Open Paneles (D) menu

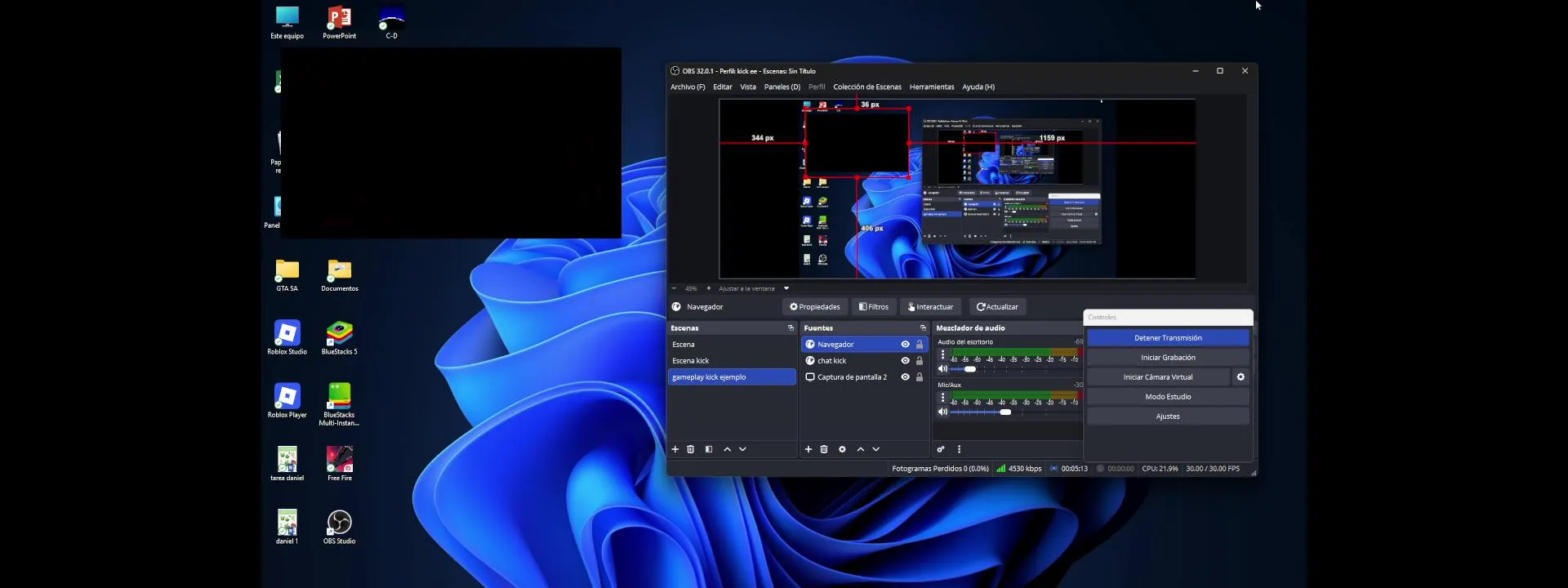[782, 87]
